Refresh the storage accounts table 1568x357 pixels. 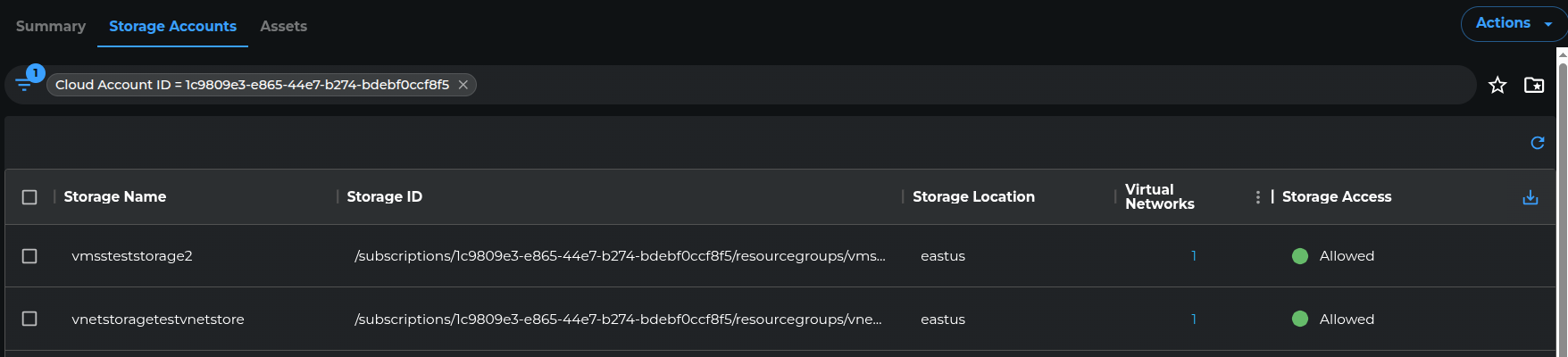[1538, 143]
